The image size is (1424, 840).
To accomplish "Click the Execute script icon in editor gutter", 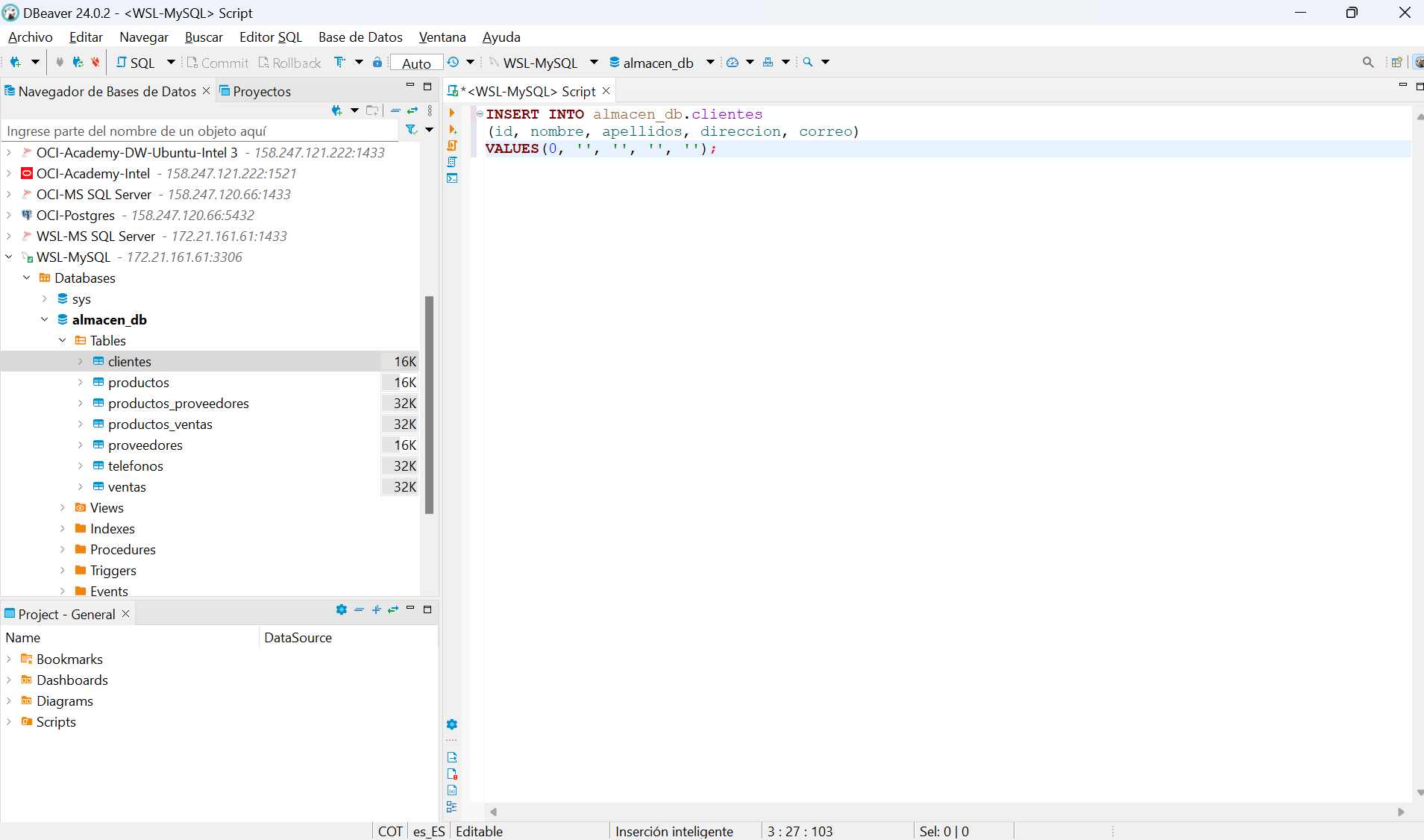I will tap(452, 145).
